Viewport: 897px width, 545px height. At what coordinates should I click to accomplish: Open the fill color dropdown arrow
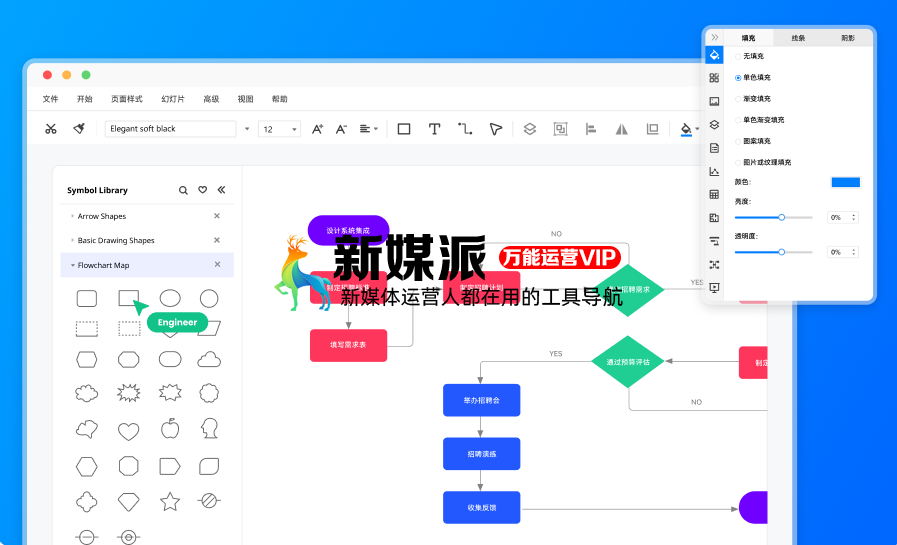click(697, 129)
